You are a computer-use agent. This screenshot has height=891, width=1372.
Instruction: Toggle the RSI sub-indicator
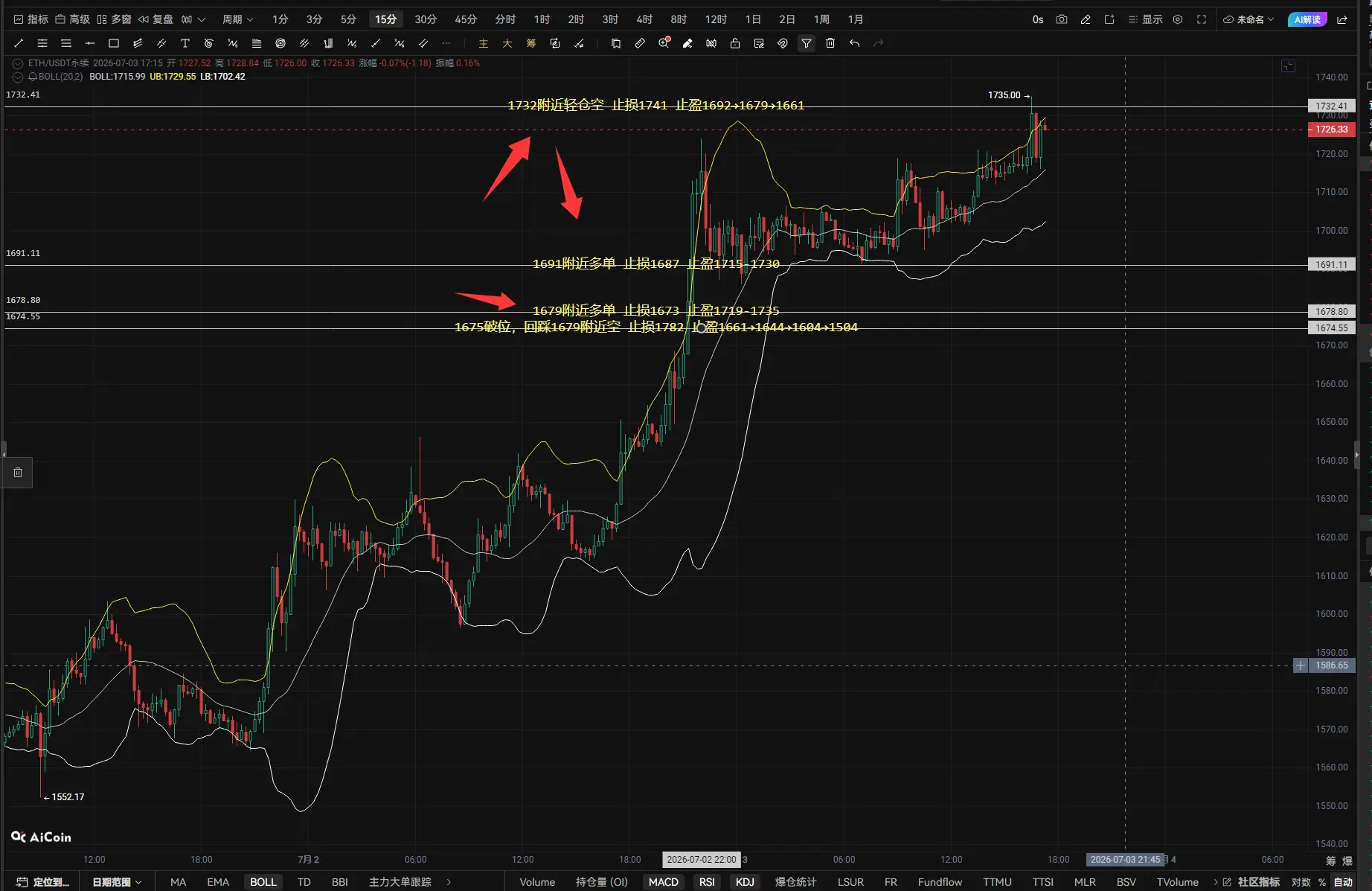pos(707,882)
